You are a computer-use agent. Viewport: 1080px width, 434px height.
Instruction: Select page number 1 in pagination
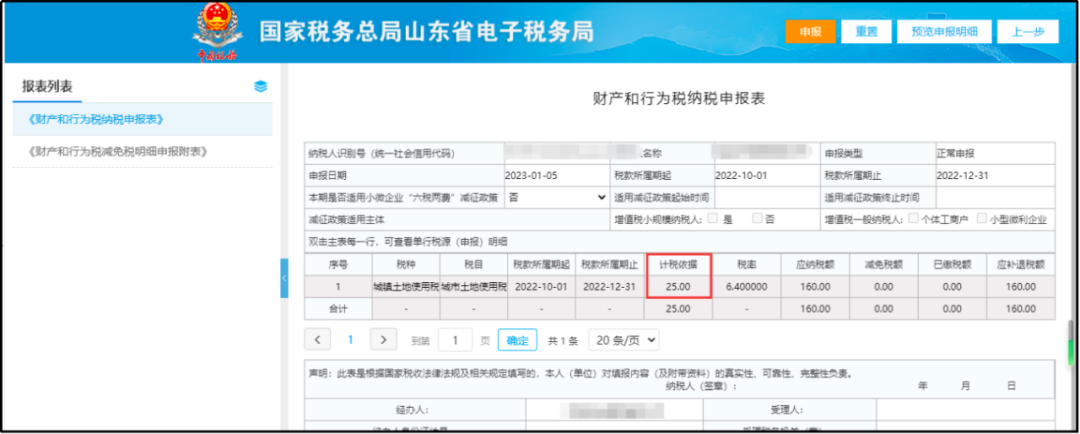[x=350, y=340]
